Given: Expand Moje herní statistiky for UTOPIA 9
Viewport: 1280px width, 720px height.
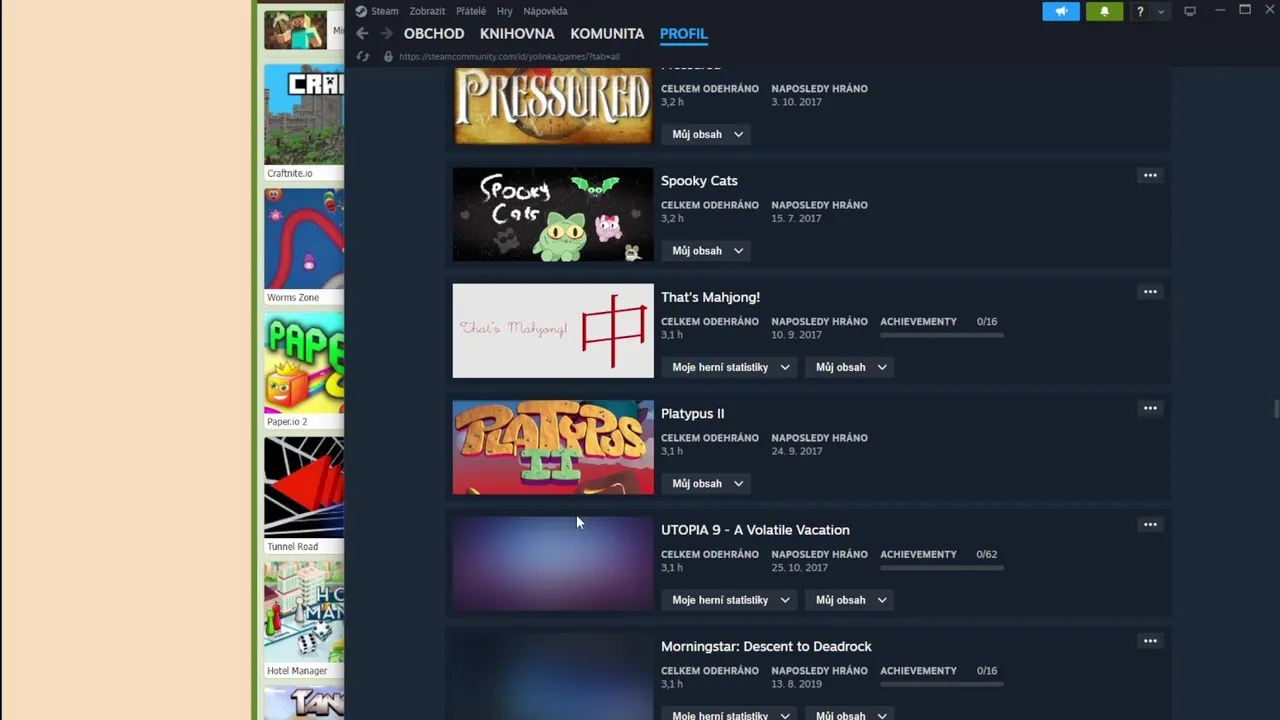Looking at the screenshot, I should [x=730, y=600].
